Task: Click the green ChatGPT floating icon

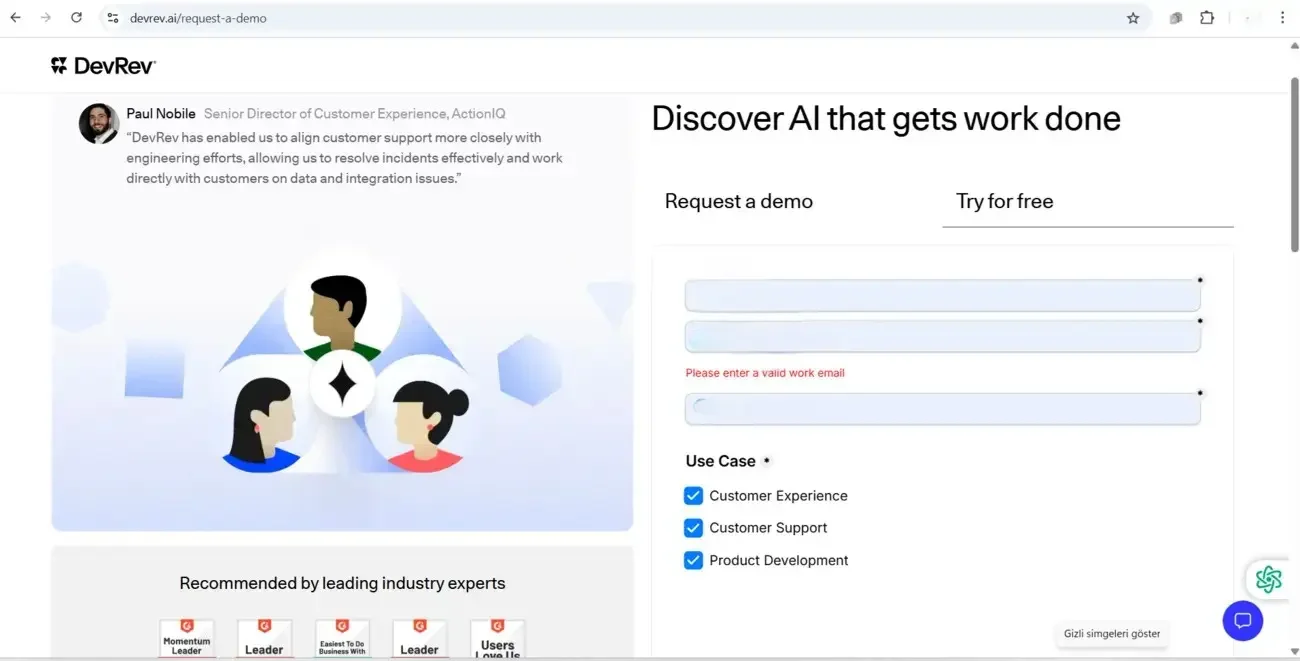Action: 1268,579
